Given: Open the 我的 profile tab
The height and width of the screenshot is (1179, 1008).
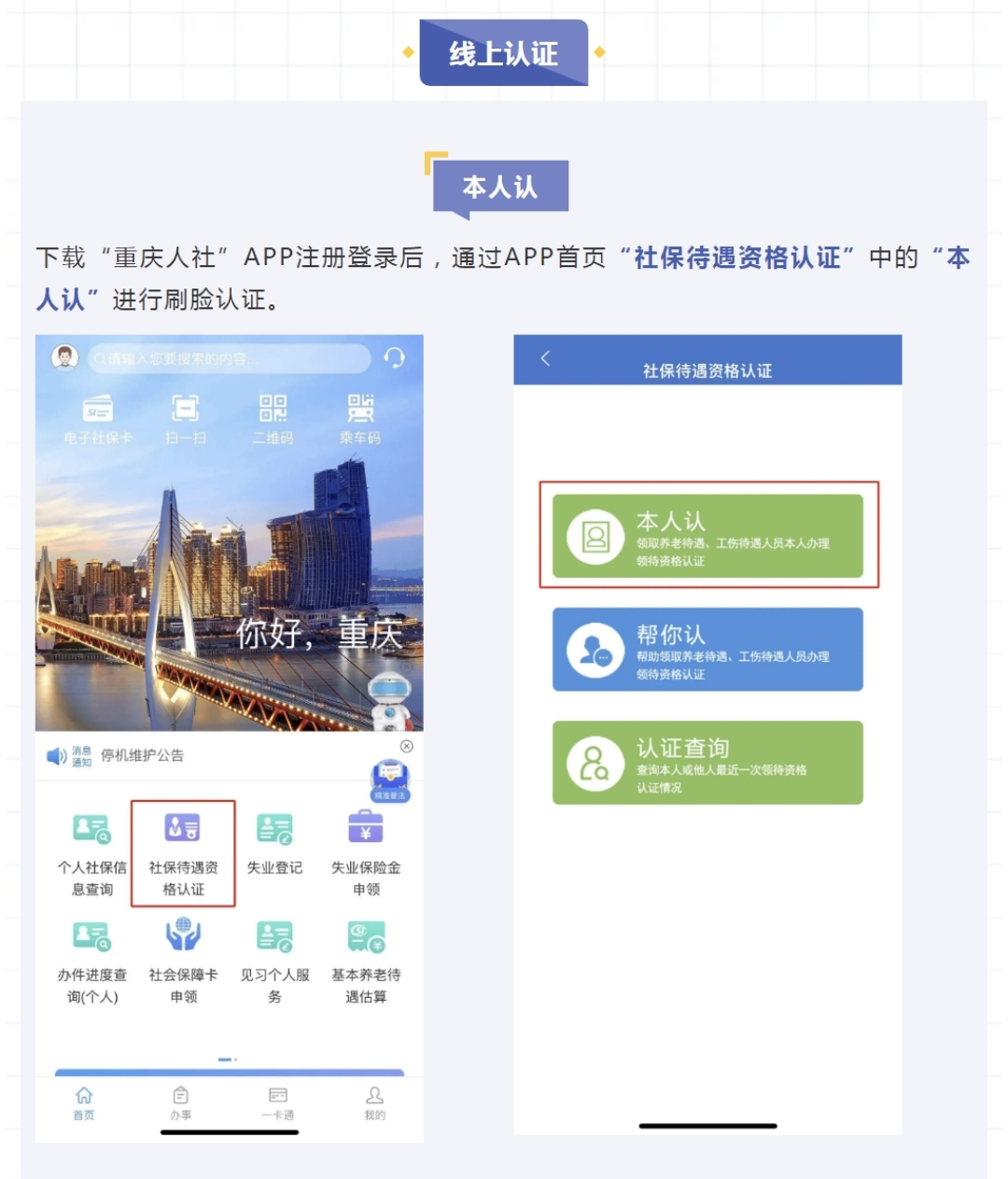Looking at the screenshot, I should click(x=374, y=1102).
